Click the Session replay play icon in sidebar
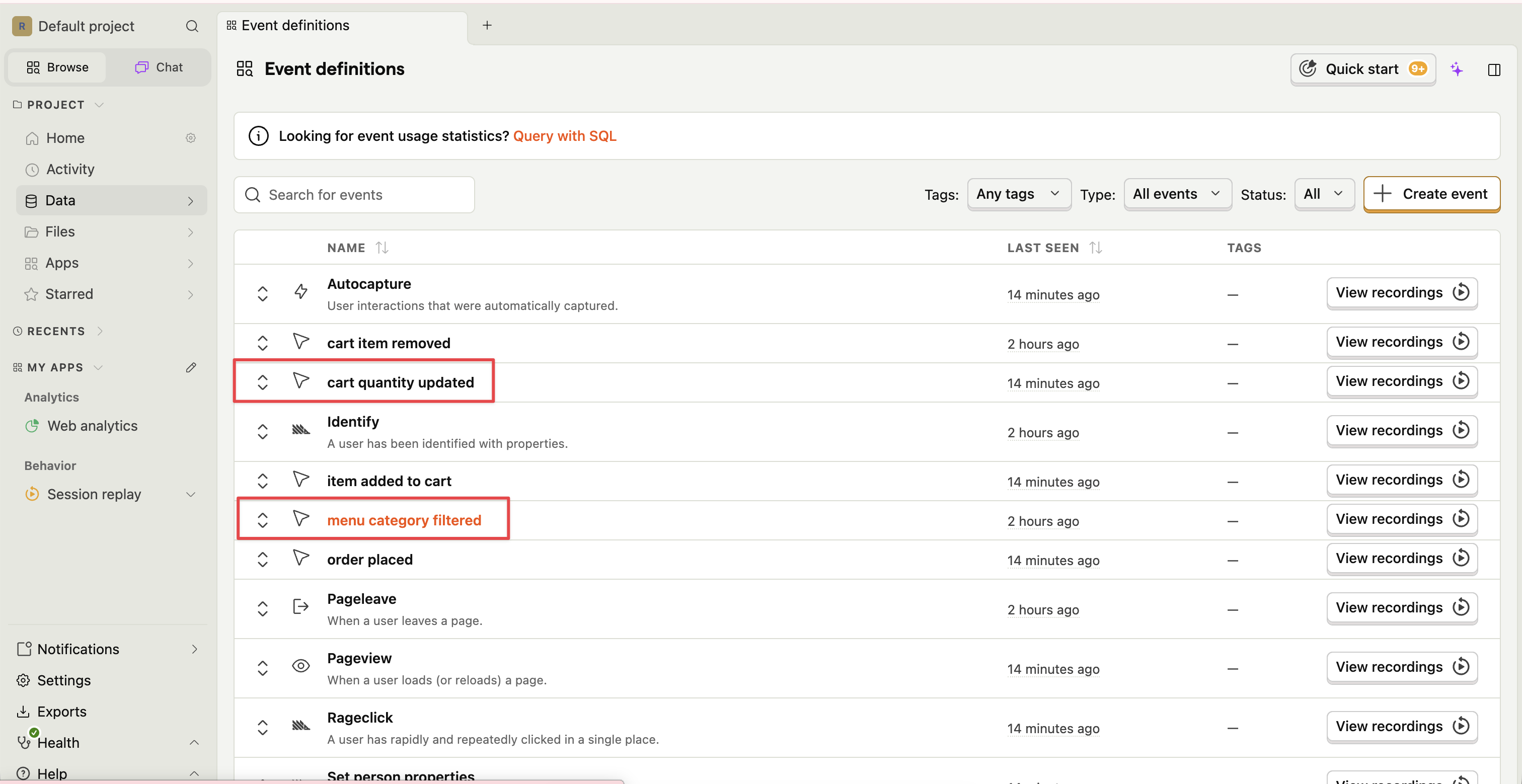Viewport: 1522px width, 784px height. click(x=32, y=494)
